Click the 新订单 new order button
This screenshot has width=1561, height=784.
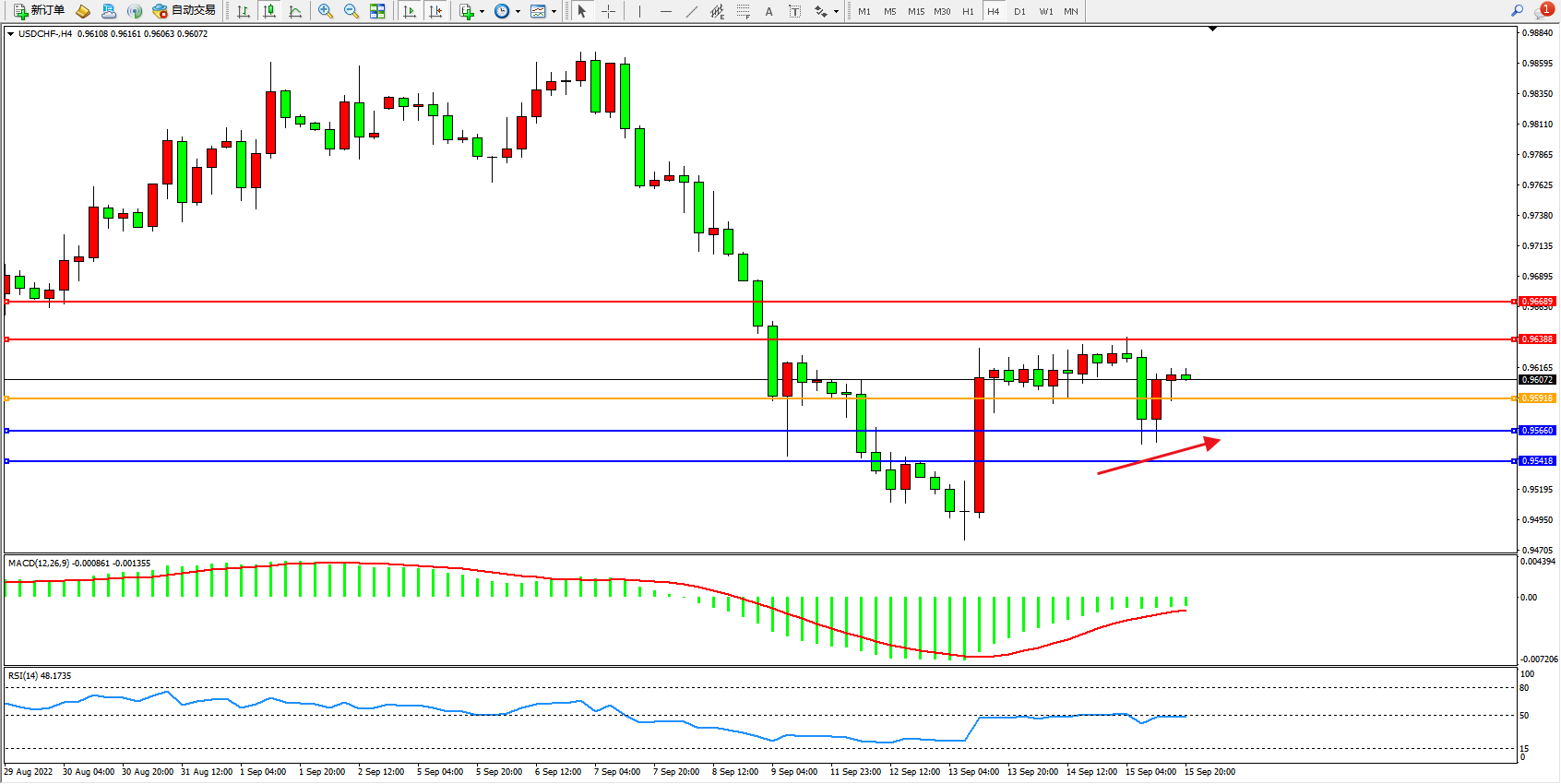pos(39,11)
